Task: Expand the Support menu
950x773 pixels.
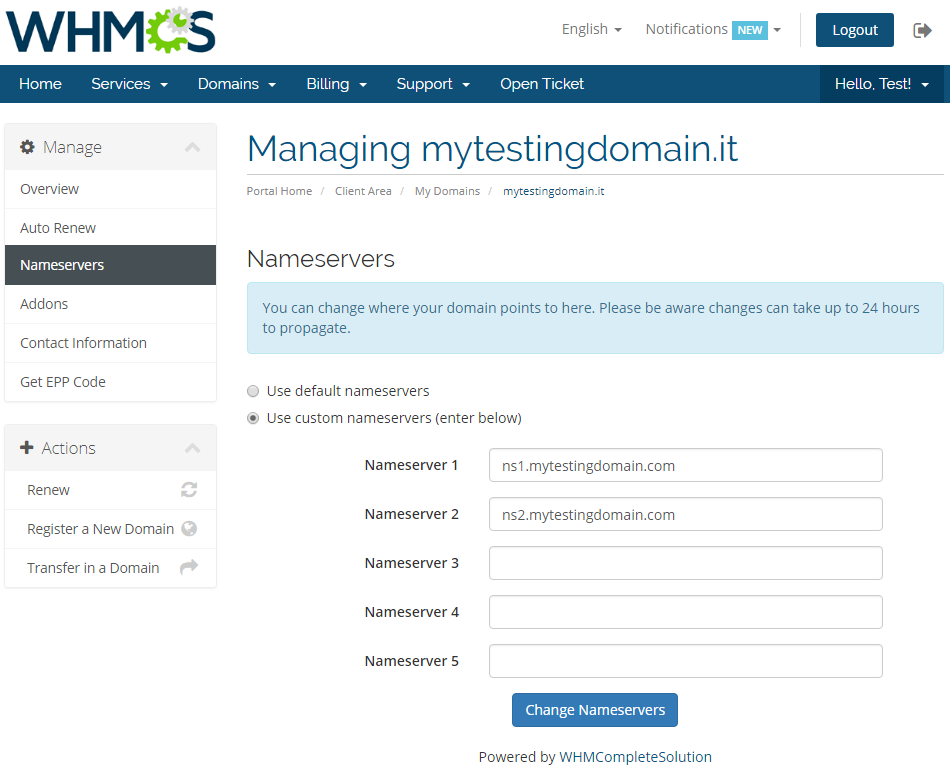Action: tap(433, 84)
